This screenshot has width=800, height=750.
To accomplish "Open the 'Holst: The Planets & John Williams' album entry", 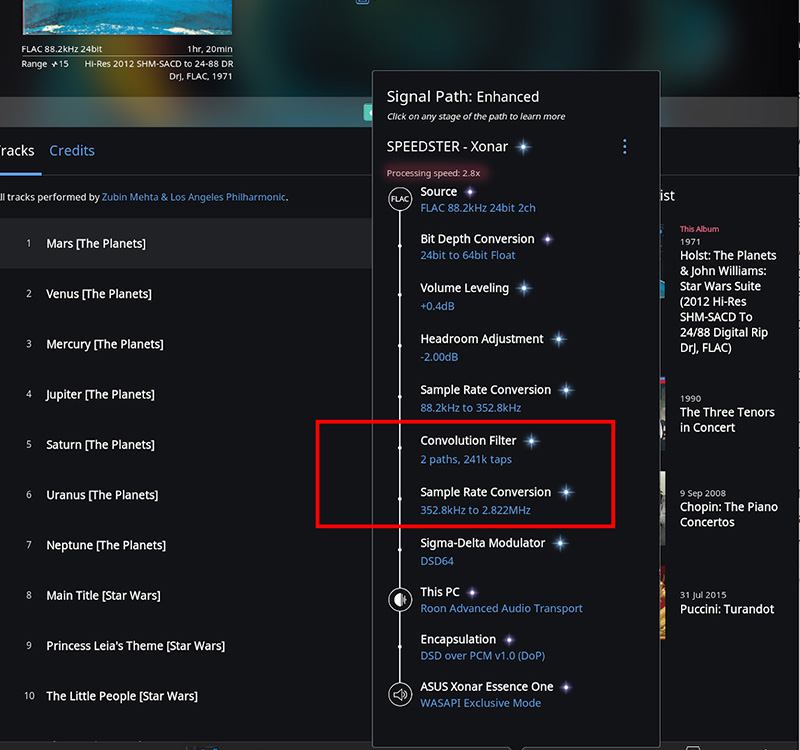I will (x=728, y=302).
